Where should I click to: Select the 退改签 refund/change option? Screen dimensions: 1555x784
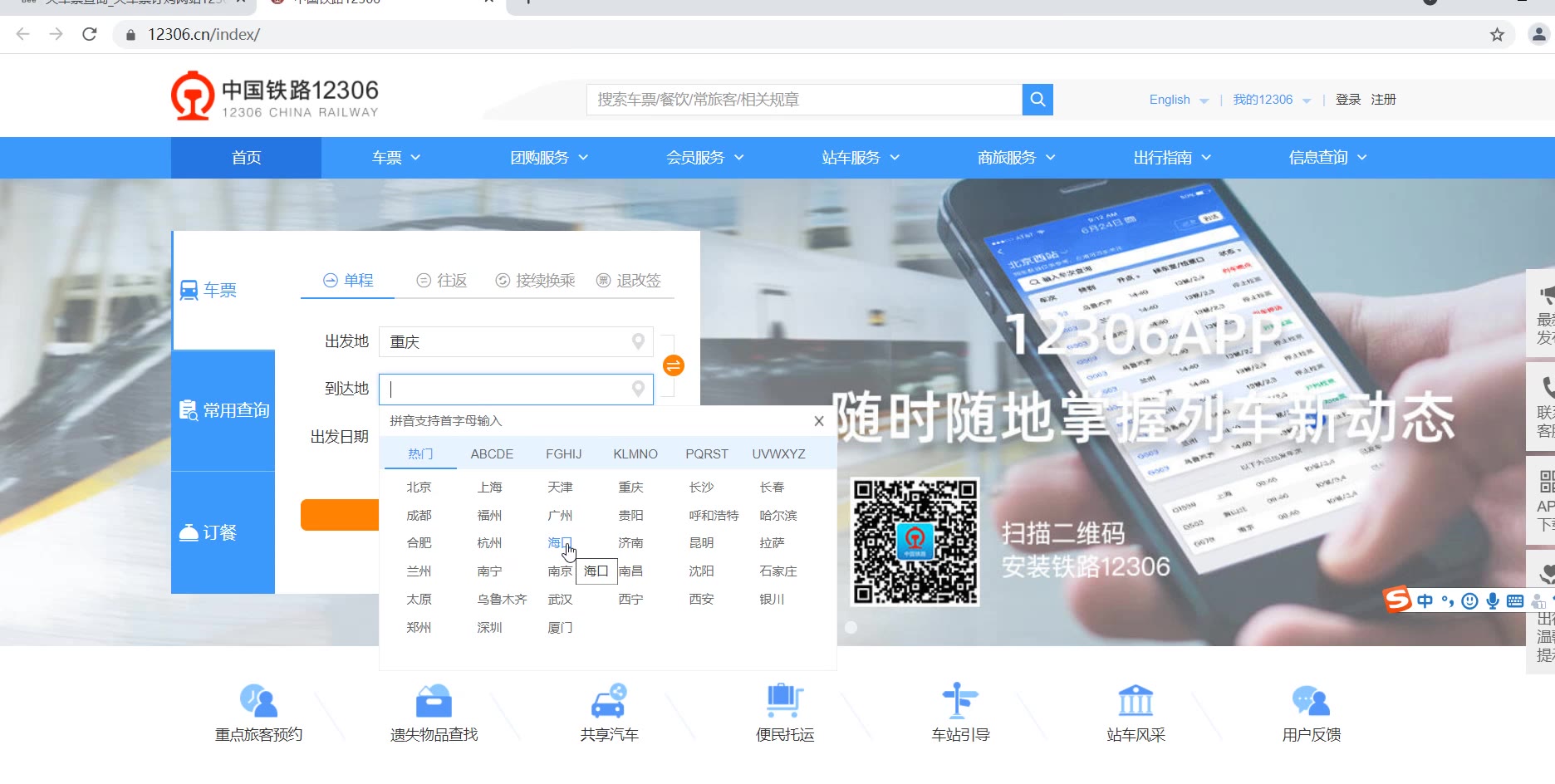(629, 281)
